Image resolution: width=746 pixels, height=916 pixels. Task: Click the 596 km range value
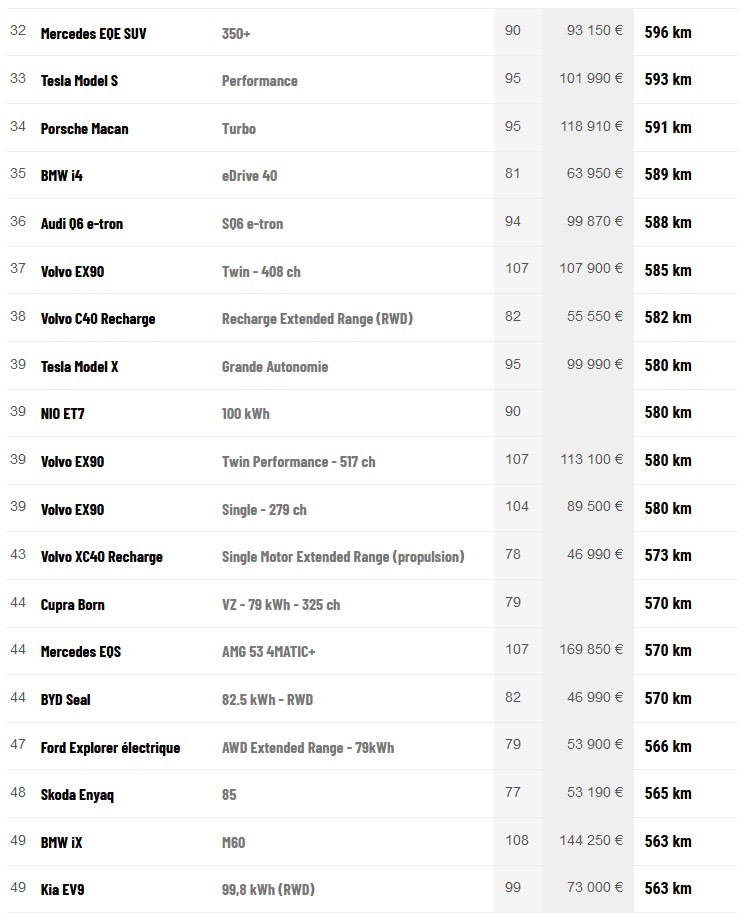pos(667,32)
